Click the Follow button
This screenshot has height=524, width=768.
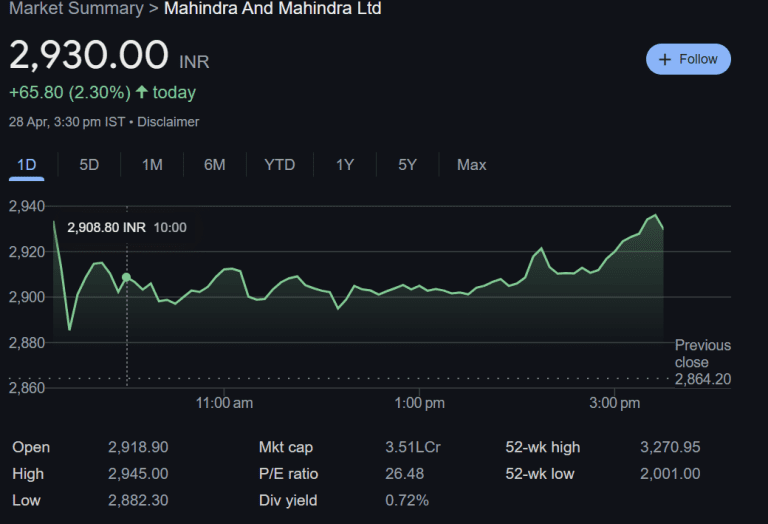click(x=688, y=59)
